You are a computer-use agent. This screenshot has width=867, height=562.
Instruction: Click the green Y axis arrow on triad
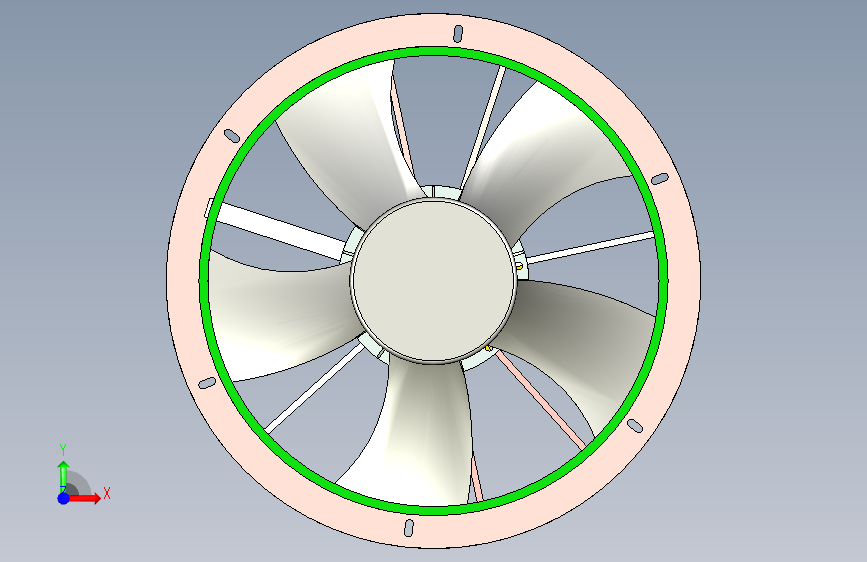point(64,475)
